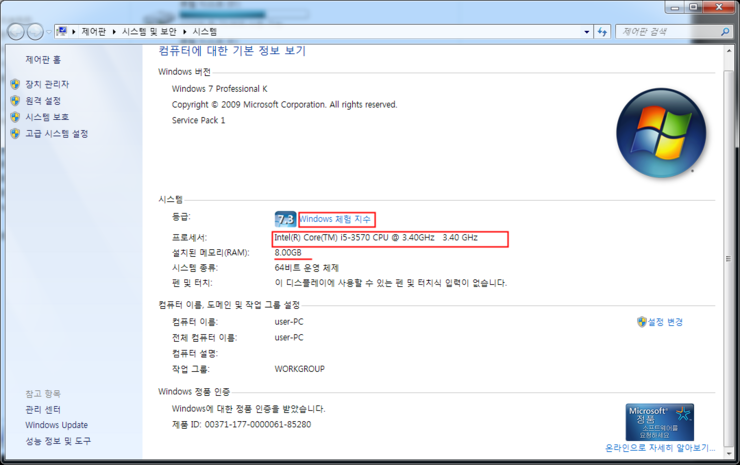740x465 pixels.
Task: Click the refresh button beside address bar
Action: pos(602,32)
